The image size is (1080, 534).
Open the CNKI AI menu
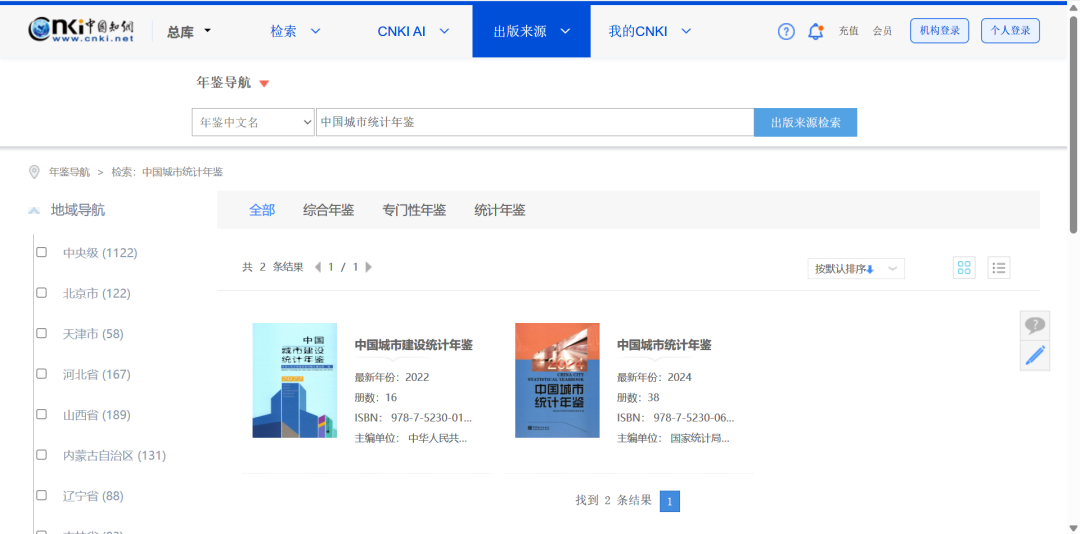coord(413,31)
